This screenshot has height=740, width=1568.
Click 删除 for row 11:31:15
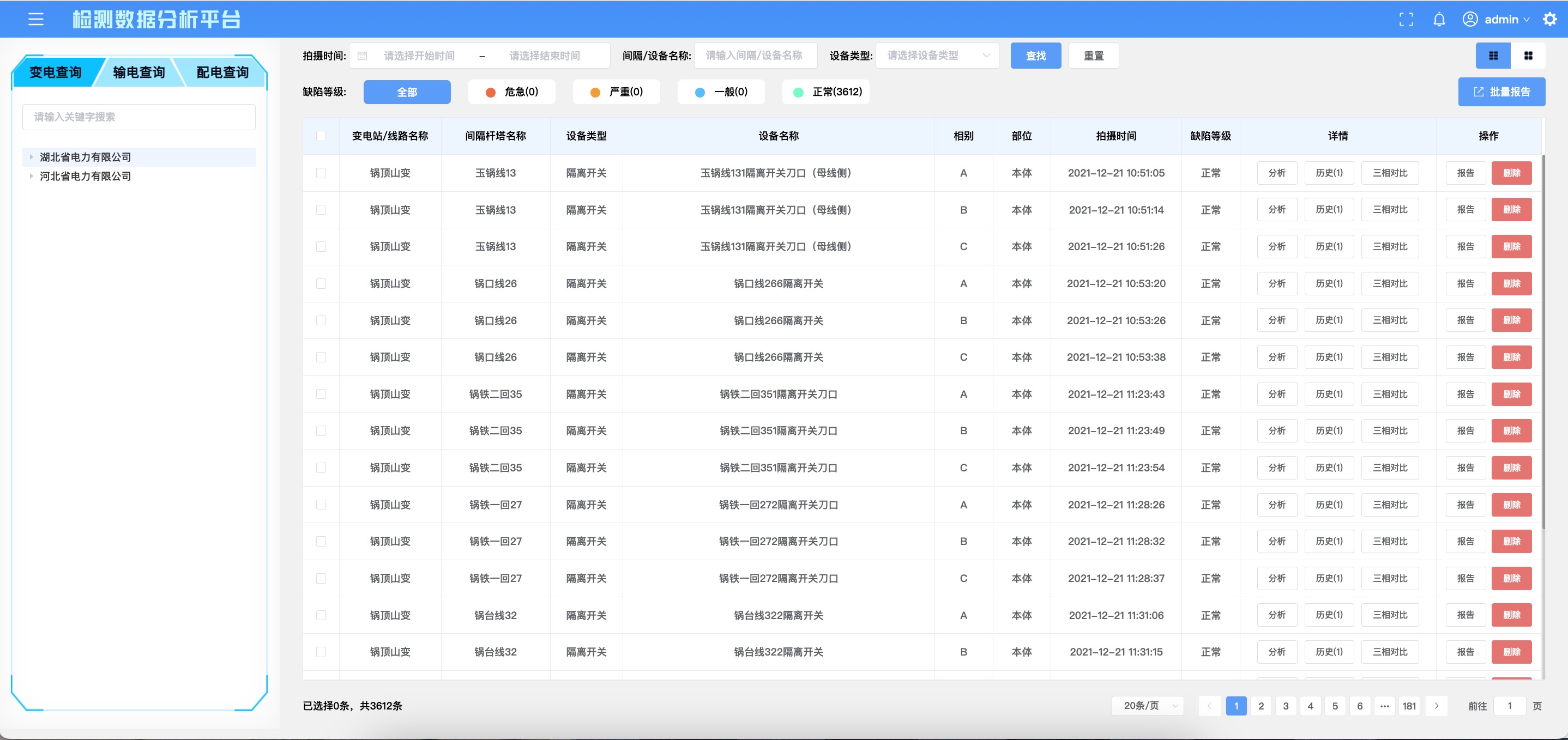tap(1512, 652)
